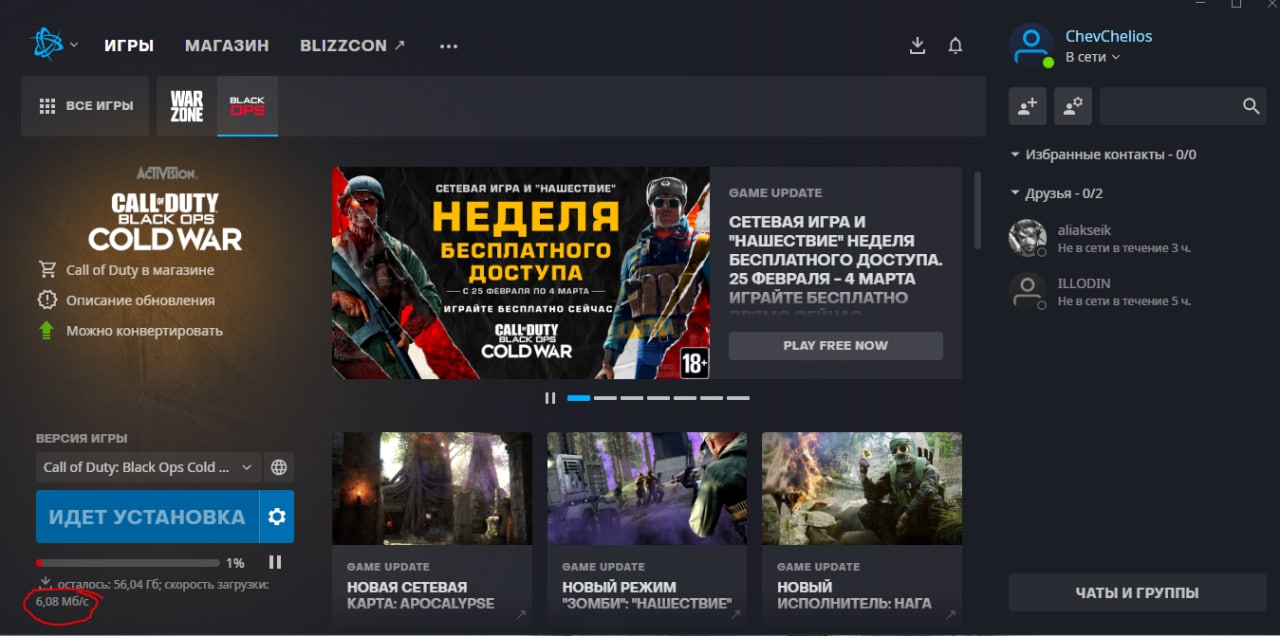Click the ЧАТЫ И ГРУППЫ button

tap(1137, 592)
